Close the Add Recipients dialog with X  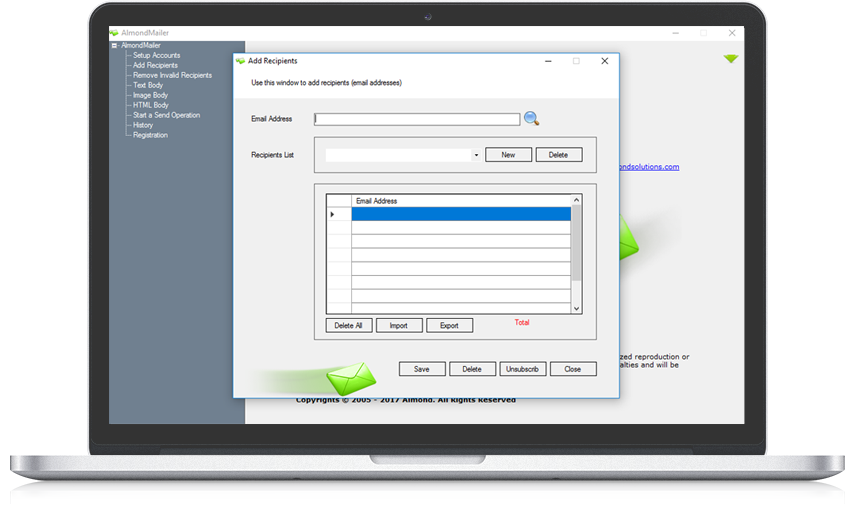(605, 61)
